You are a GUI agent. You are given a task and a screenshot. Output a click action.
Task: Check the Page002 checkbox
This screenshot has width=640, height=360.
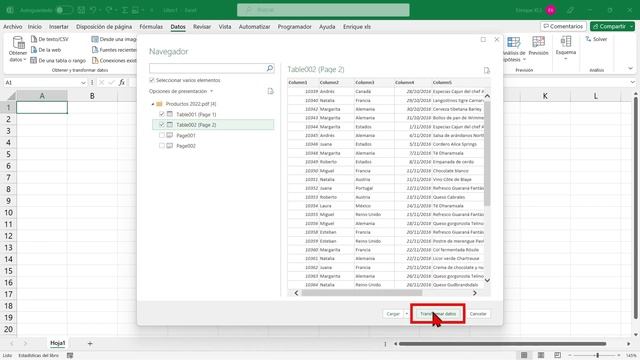[x=162, y=146]
